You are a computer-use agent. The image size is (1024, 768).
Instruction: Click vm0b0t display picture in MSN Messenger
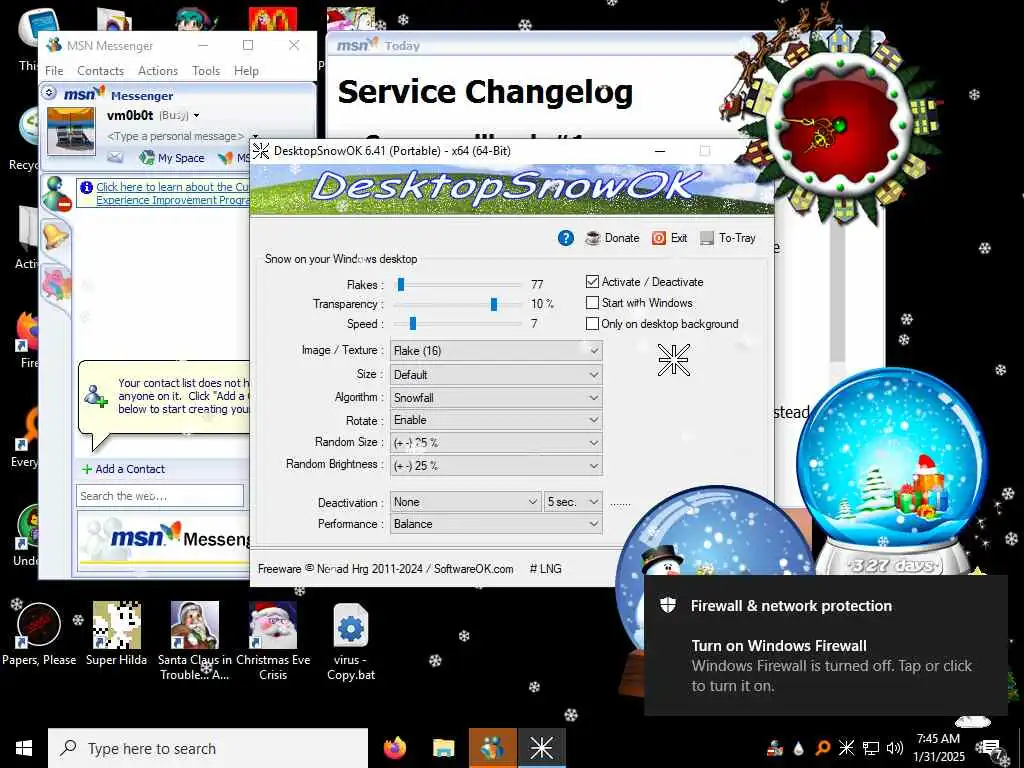click(71, 132)
